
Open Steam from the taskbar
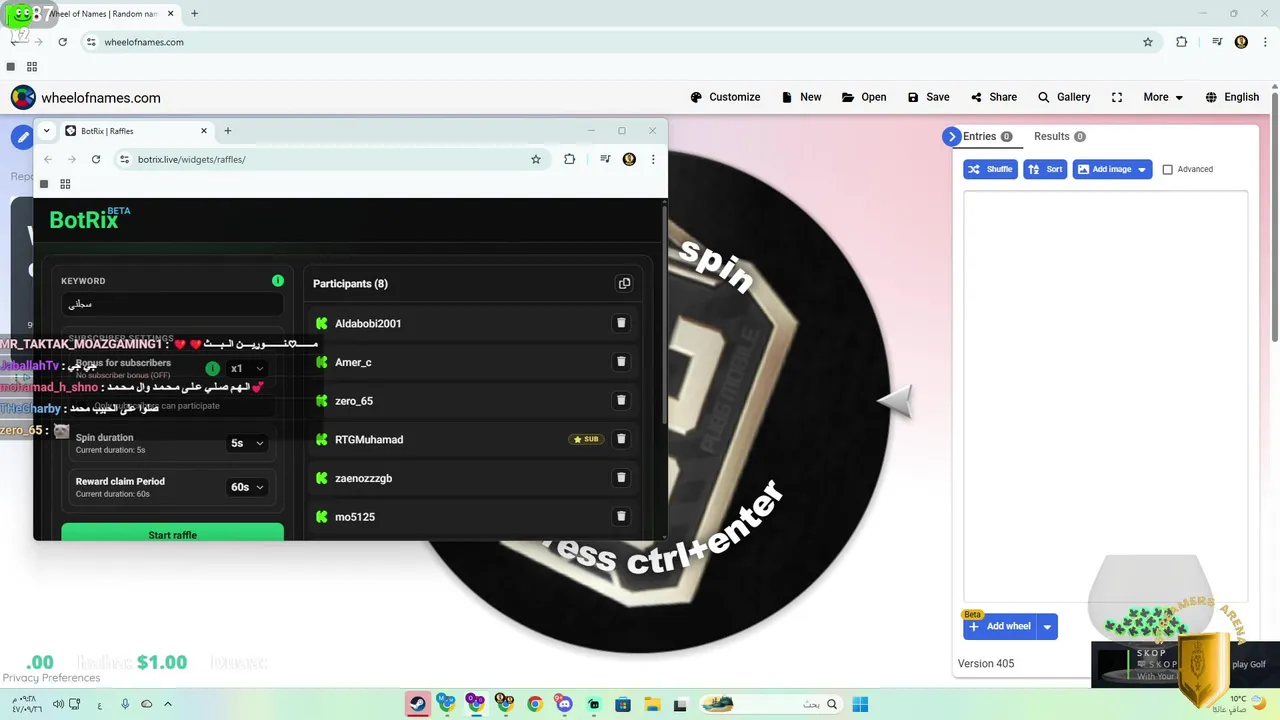(x=417, y=704)
